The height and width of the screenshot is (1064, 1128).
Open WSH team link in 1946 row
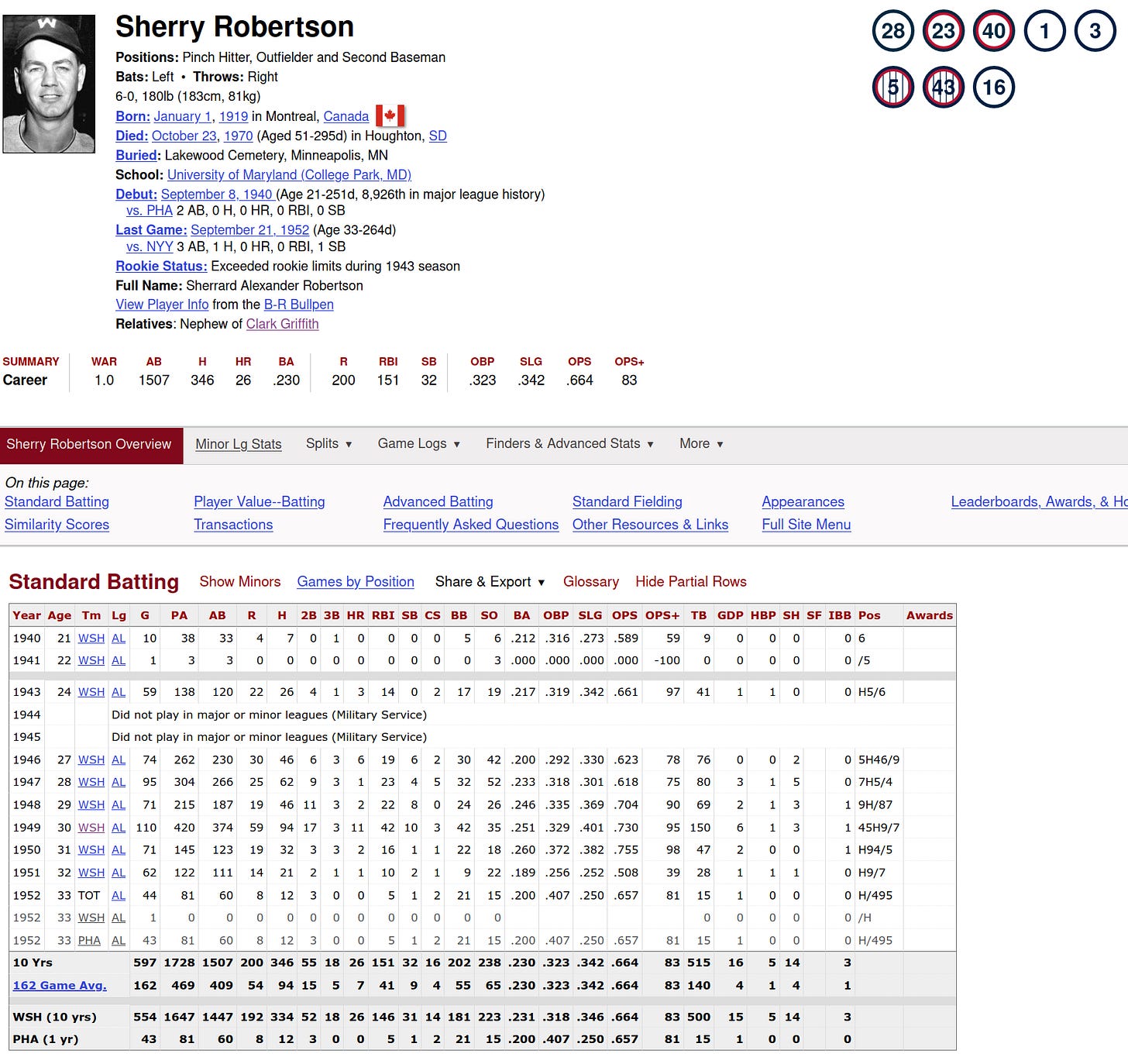click(x=91, y=760)
